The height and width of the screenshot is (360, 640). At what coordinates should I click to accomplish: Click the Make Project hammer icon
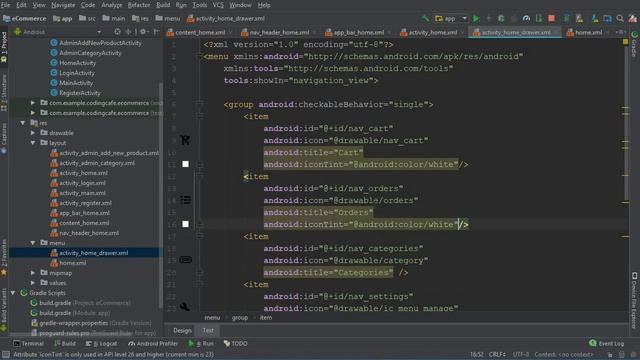(x=425, y=18)
